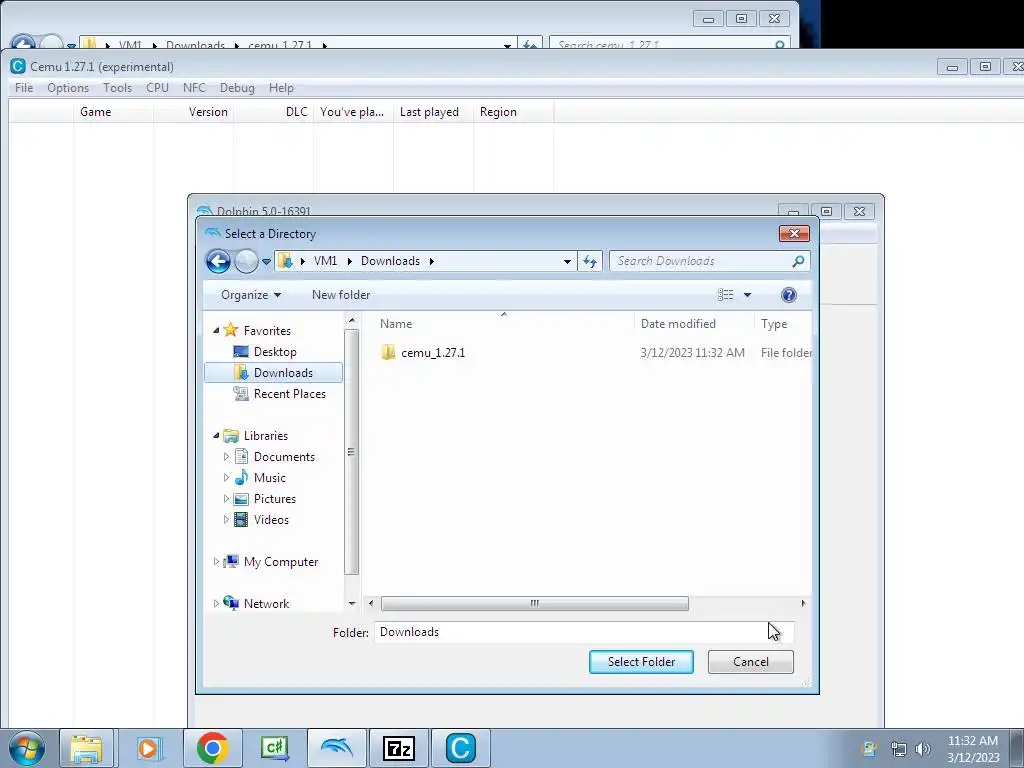The image size is (1024, 768).
Task: Go back using the dialog's back arrow
Action: [x=218, y=262]
